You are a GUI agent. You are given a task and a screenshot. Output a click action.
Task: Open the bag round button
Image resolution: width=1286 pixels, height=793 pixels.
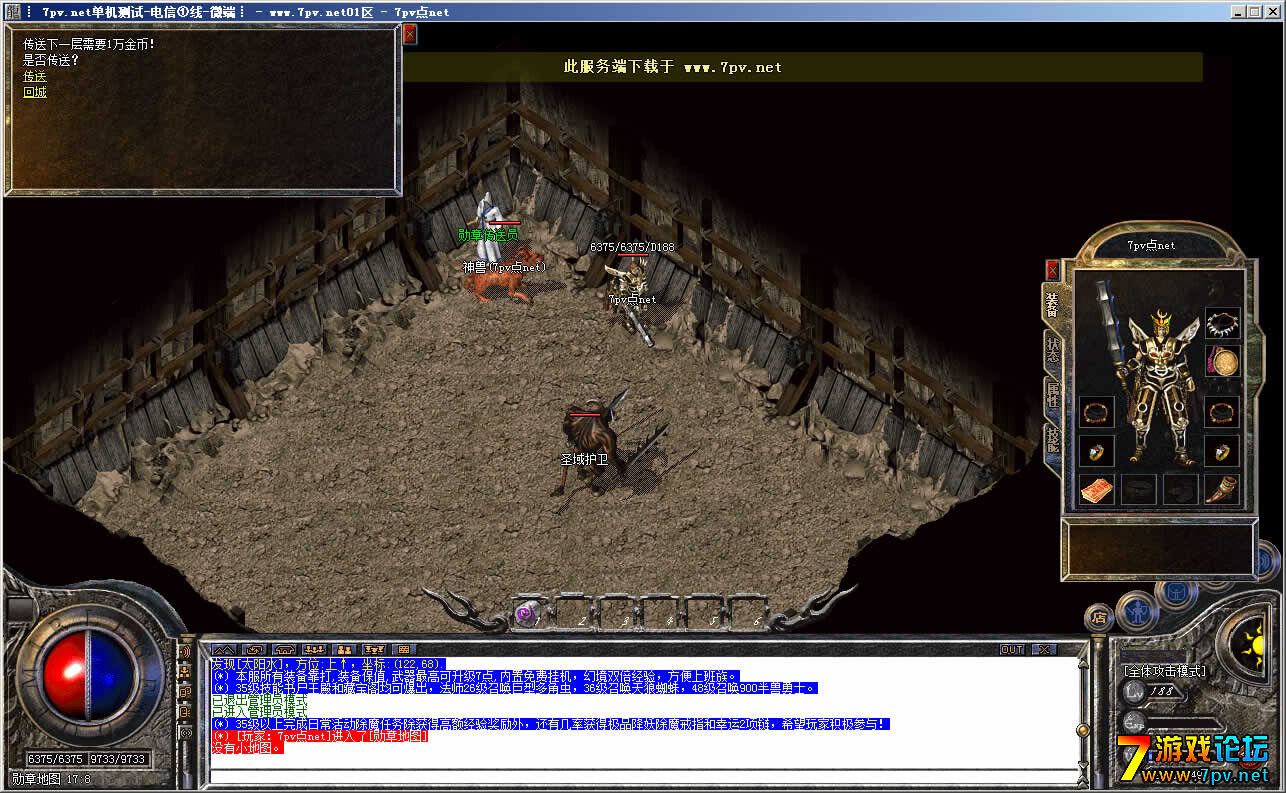1178,593
